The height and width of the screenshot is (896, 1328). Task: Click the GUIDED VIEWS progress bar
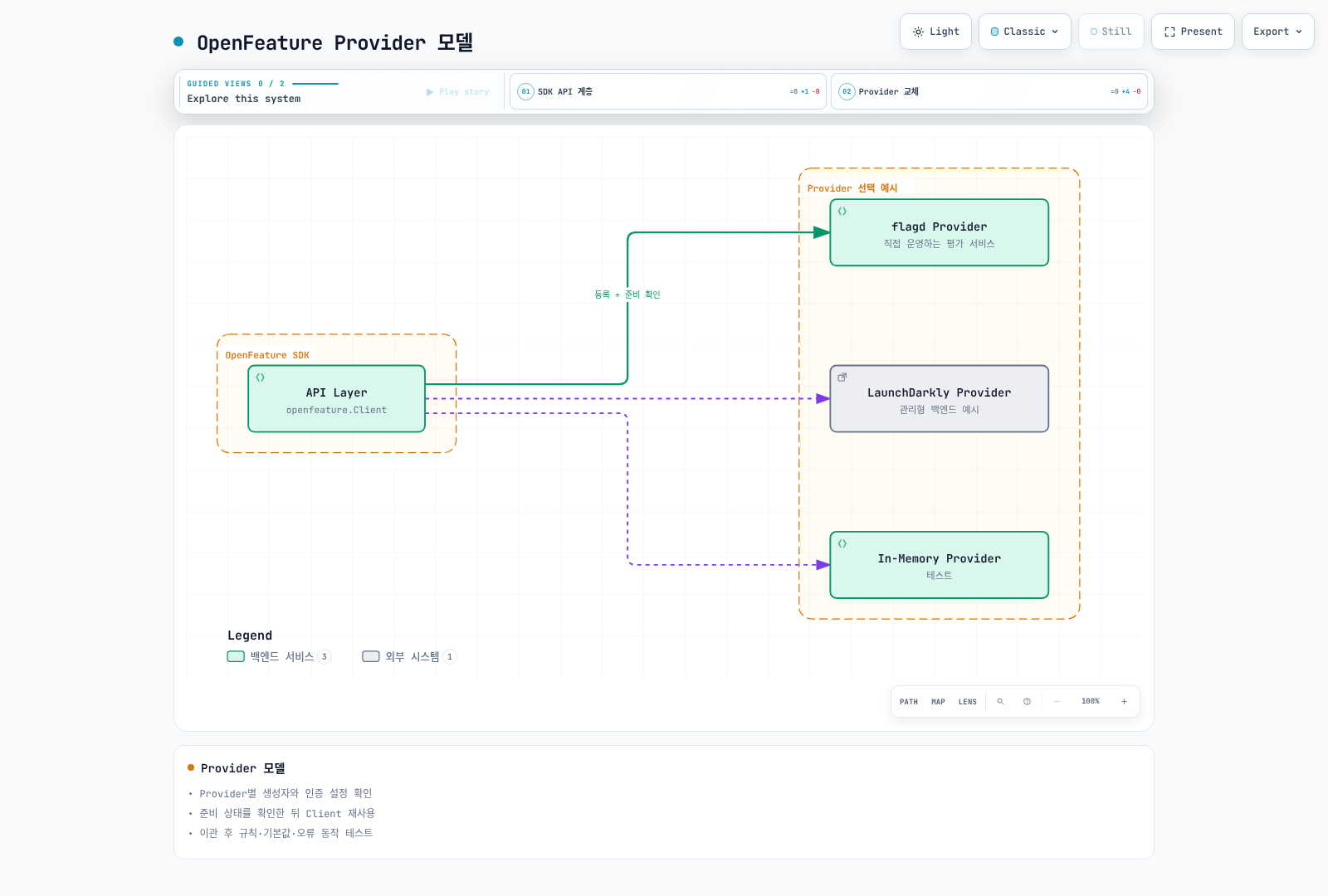coord(315,84)
